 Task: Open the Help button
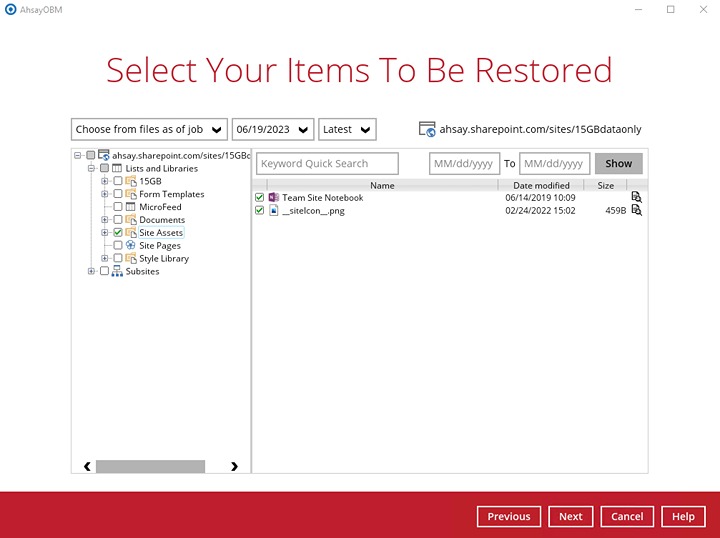coord(683,516)
